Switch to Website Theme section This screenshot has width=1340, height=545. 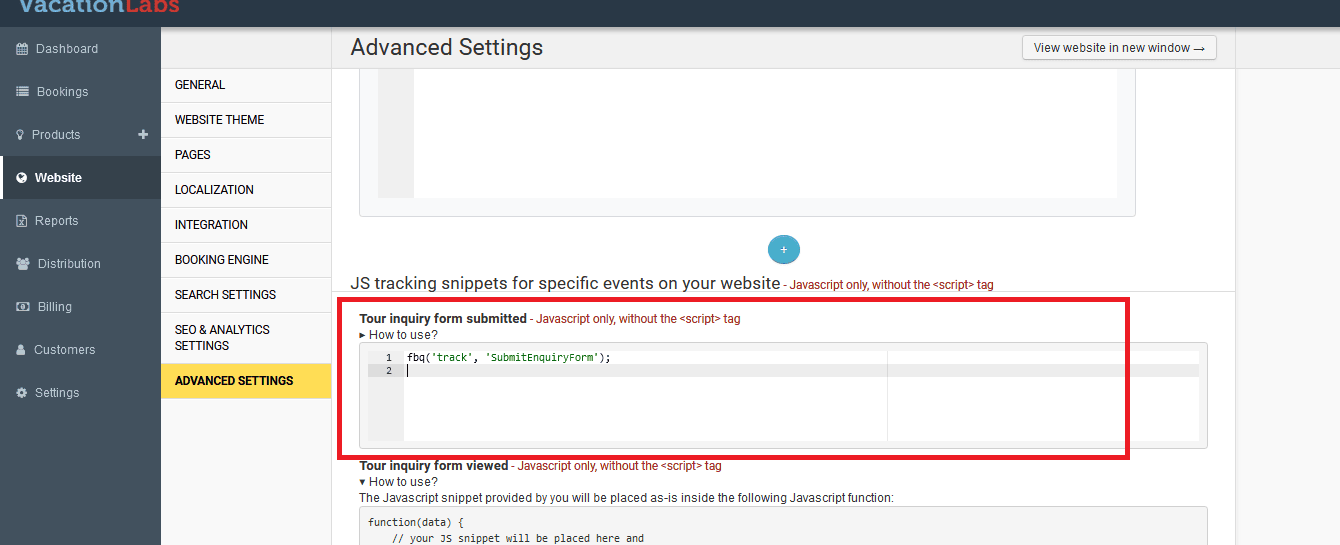click(220, 120)
